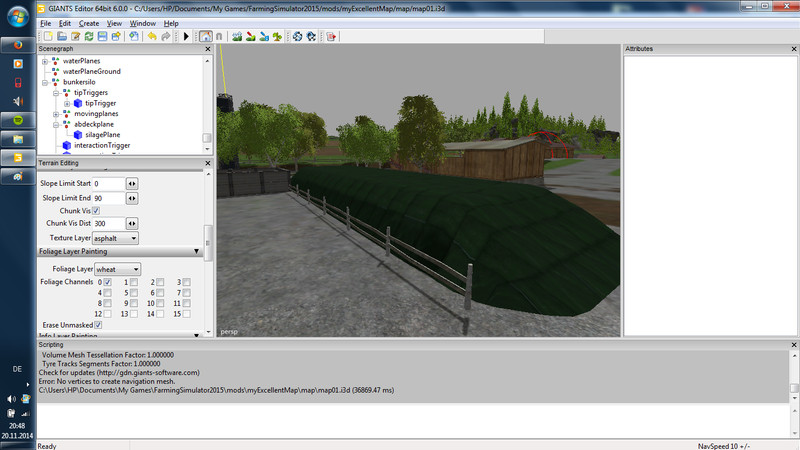This screenshot has width=800, height=450.
Task: Enable foliage channel 3 checkbox
Action: (x=187, y=282)
